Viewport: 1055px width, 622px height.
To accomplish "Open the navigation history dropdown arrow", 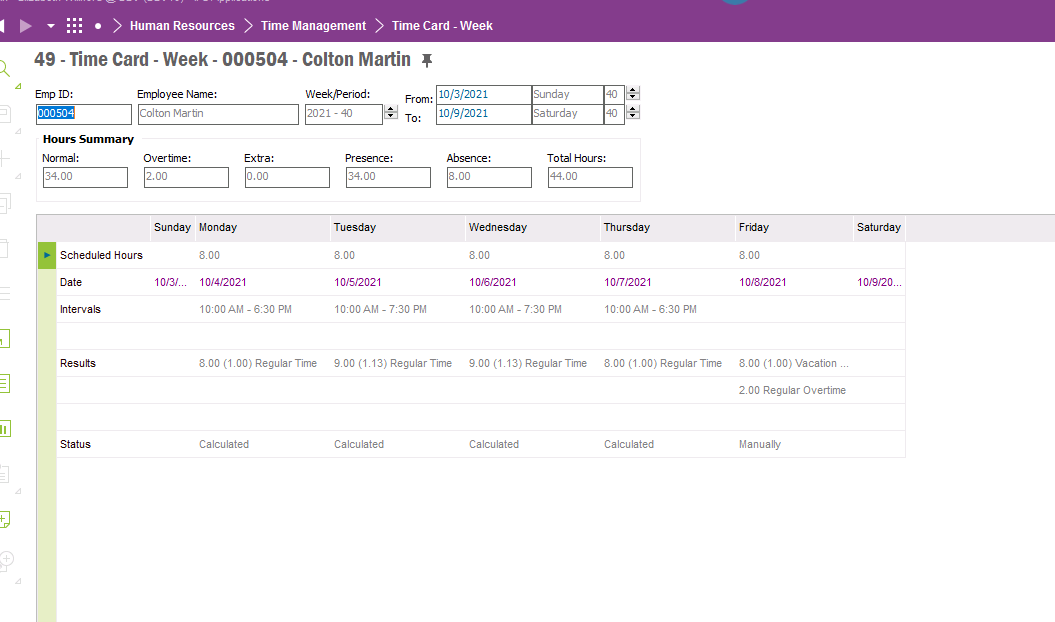I will [50, 26].
